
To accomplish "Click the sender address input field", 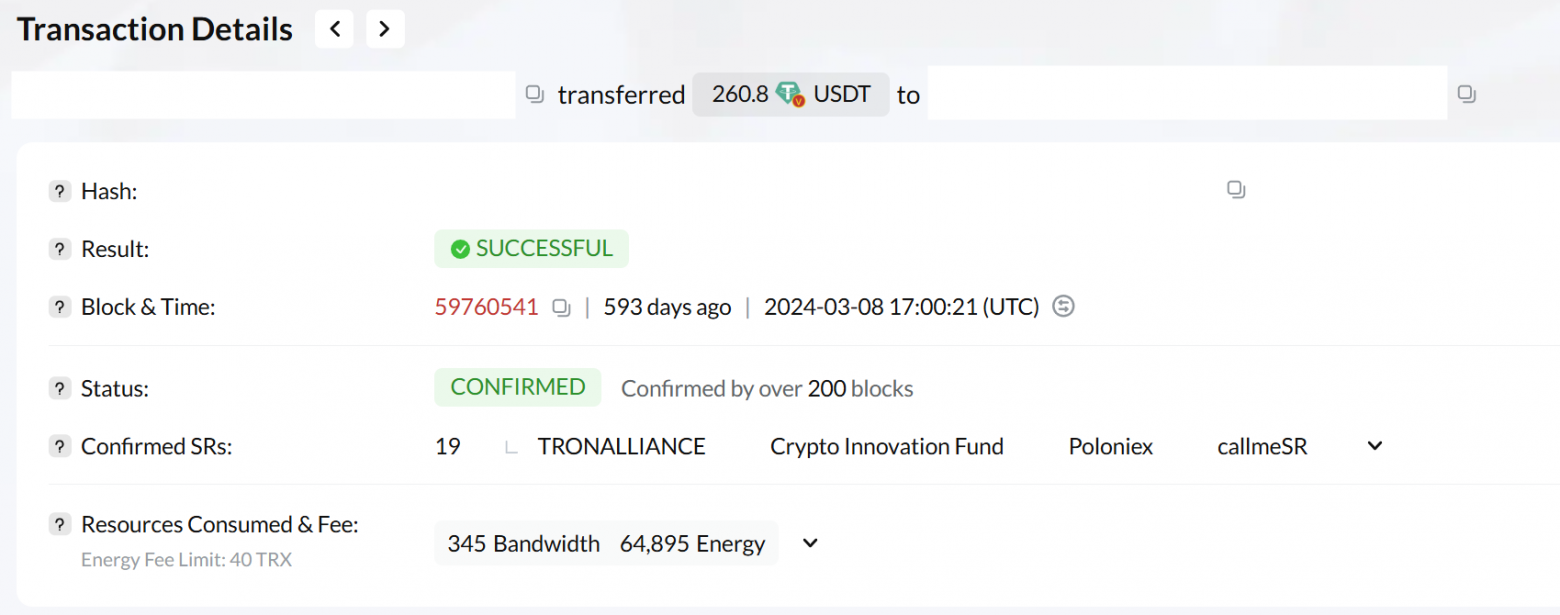I will pos(260,93).
